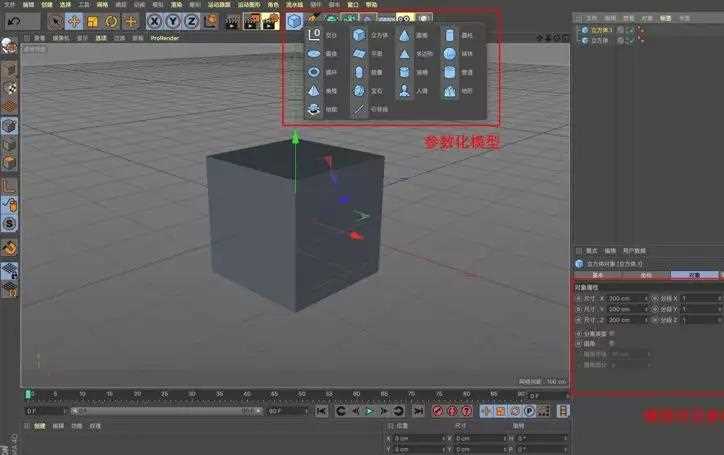
Task: Click Record Active Objects red button
Action: (438, 411)
